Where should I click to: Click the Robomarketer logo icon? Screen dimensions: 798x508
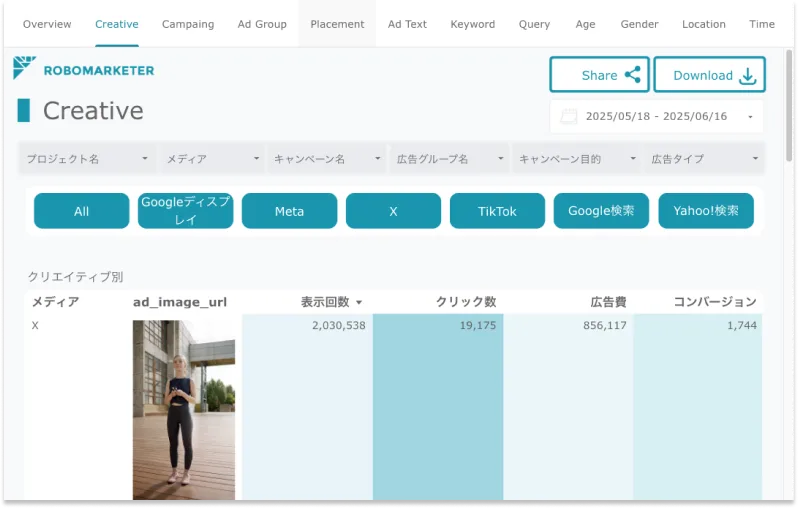pos(25,69)
